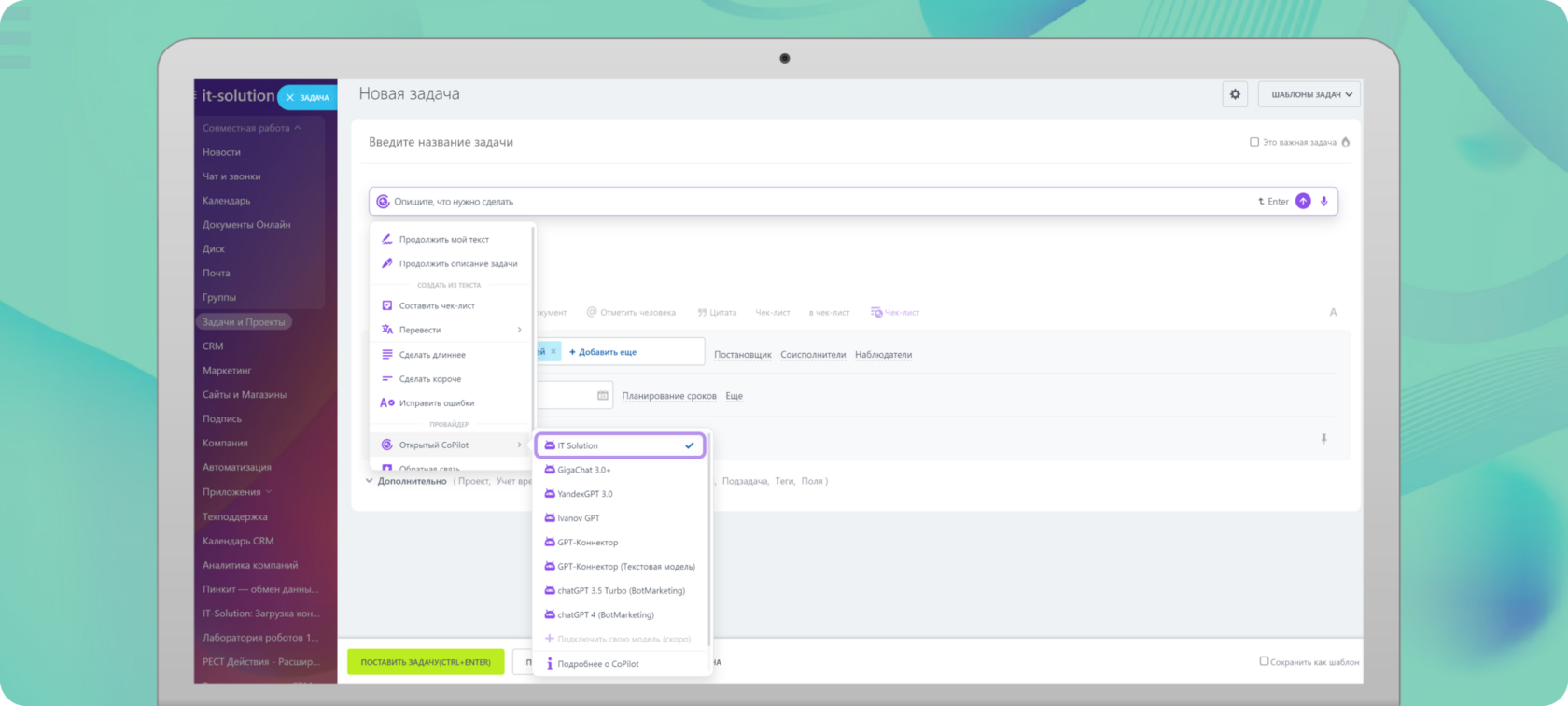Click the task title input field

(803, 142)
